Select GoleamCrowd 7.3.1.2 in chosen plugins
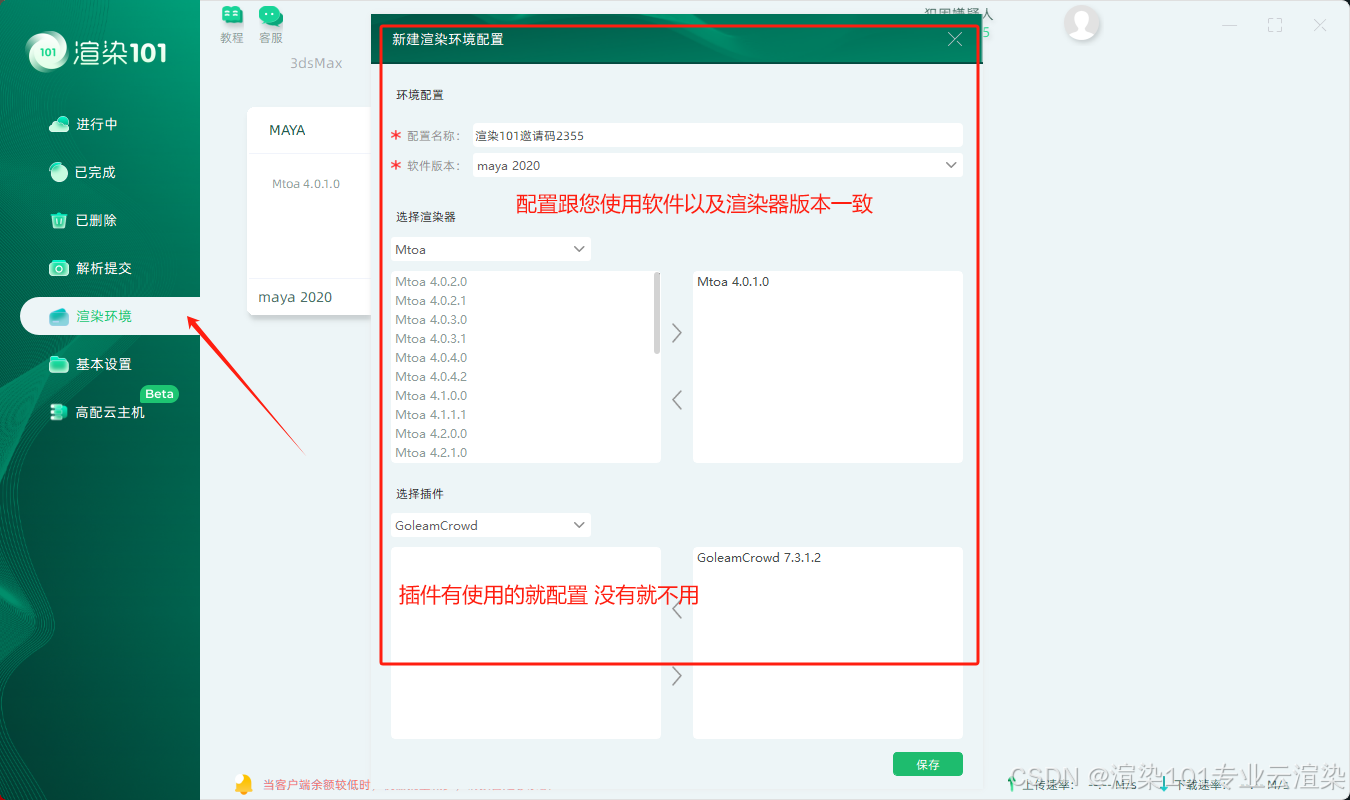 click(x=759, y=558)
